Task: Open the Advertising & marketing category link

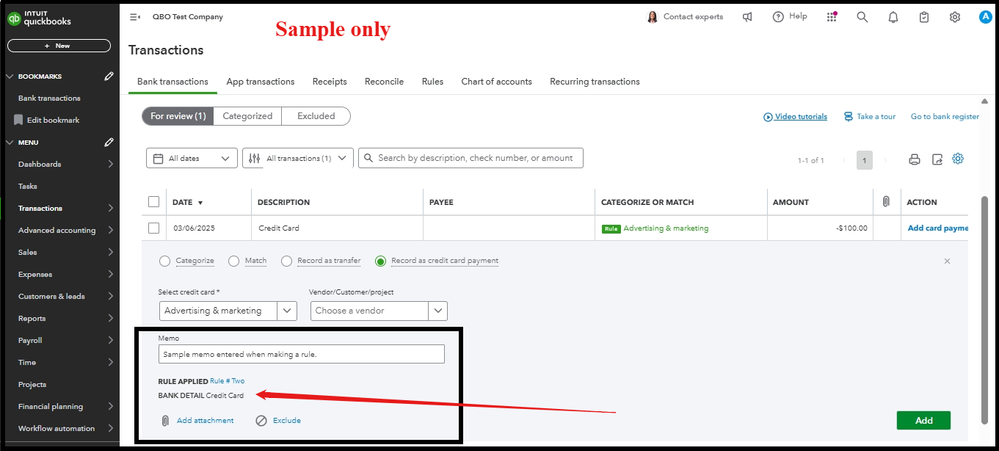Action: (666, 228)
